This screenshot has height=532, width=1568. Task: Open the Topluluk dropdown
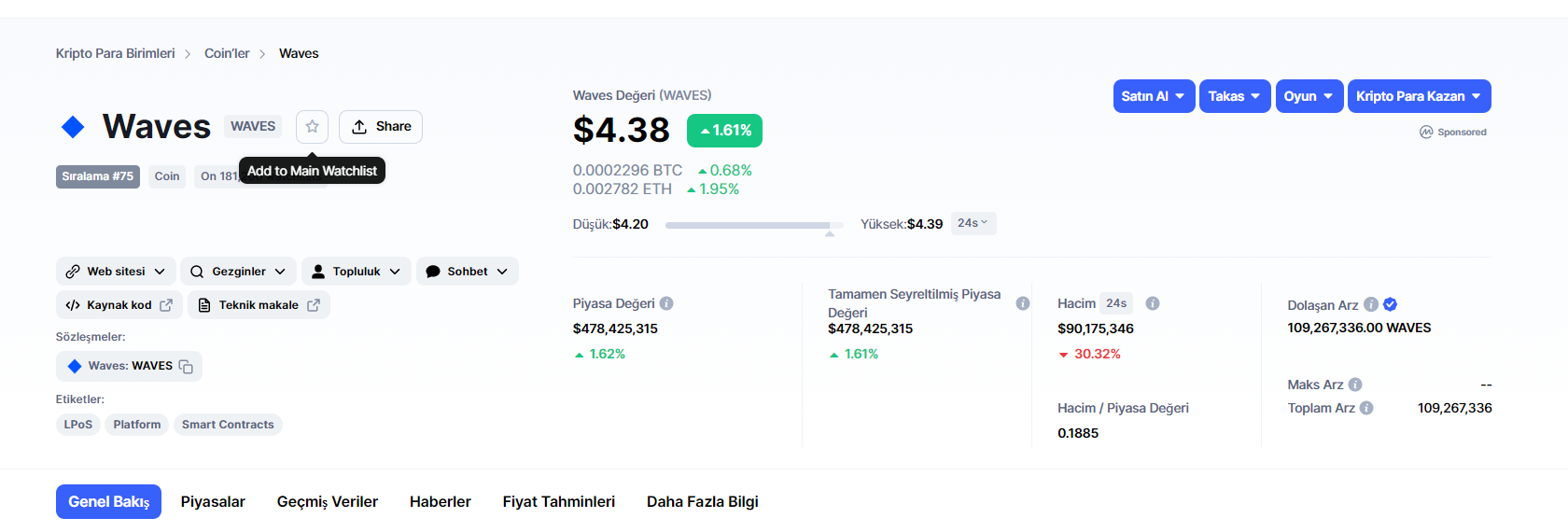point(357,272)
